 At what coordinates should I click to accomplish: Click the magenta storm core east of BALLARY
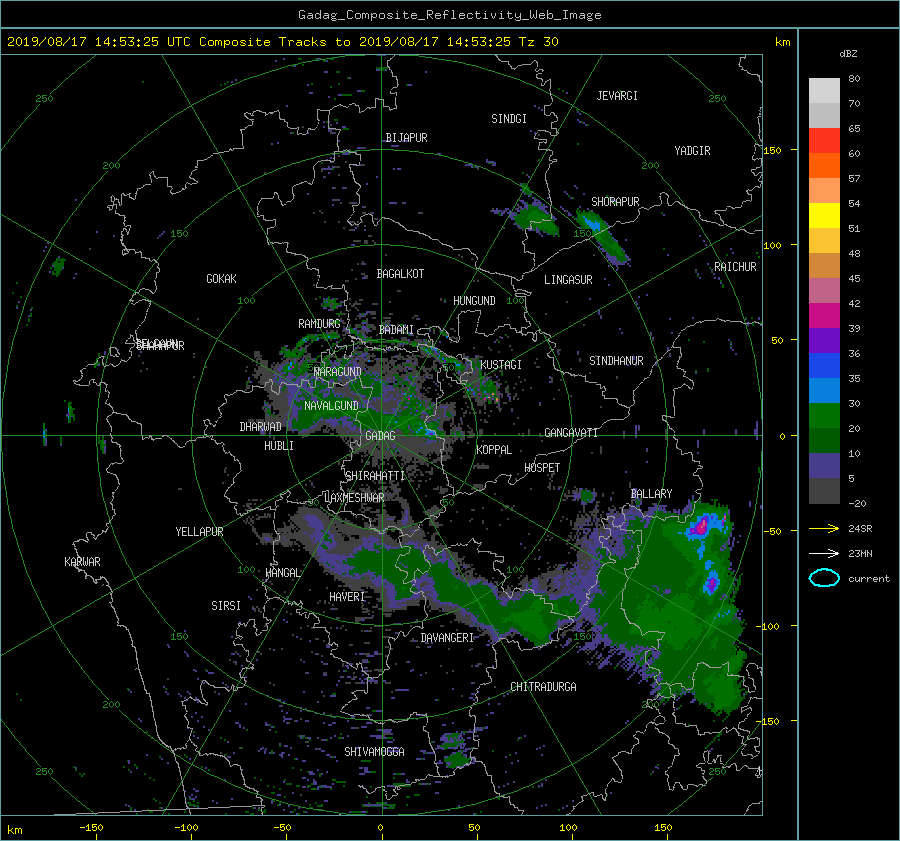coord(701,525)
